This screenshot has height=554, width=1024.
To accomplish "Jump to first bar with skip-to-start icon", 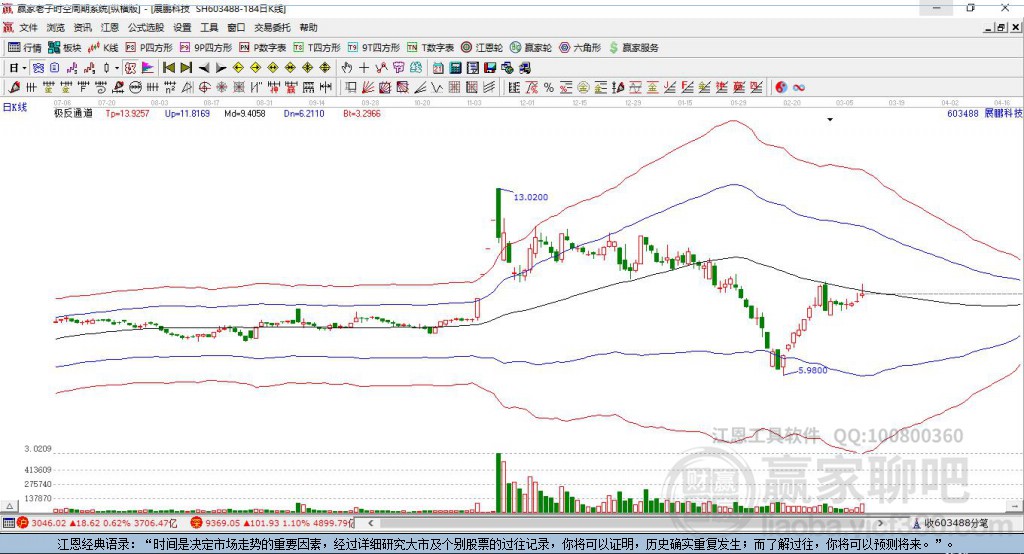I will [x=168, y=68].
